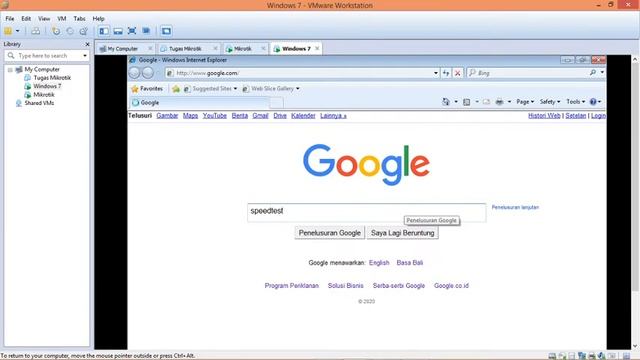640x360 pixels.
Task: Open the Penelusuran lanjutan link
Action: [x=515, y=207]
